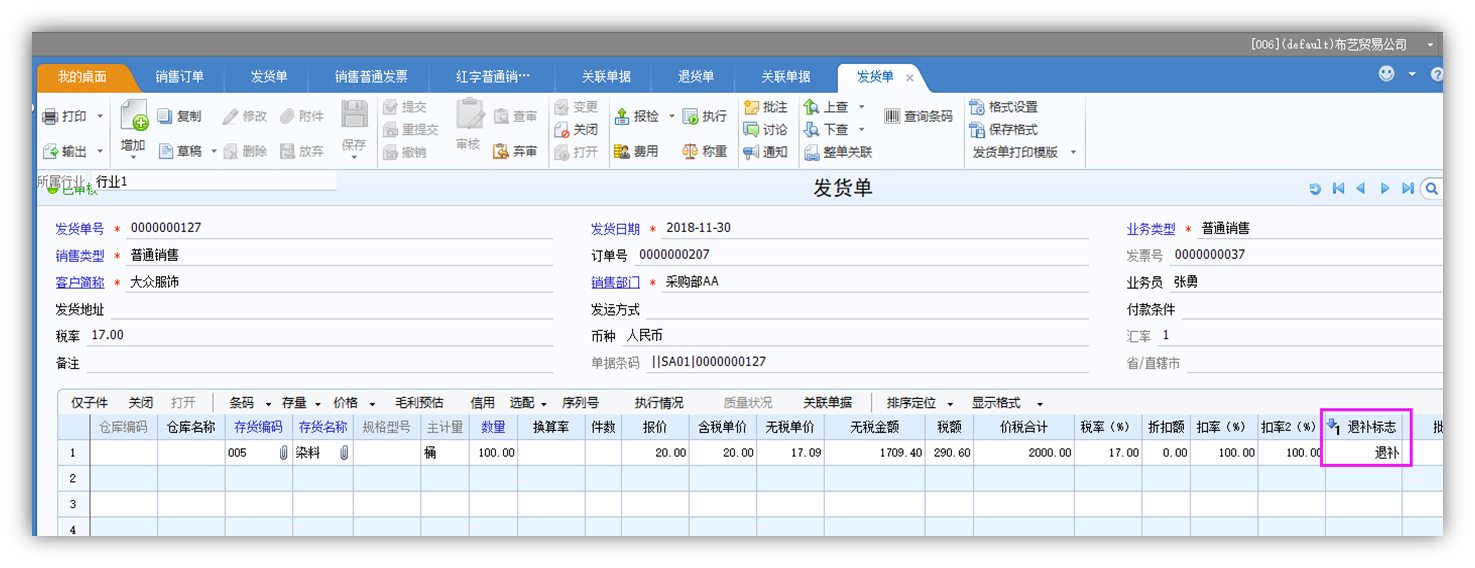Click 仅子件 in the grid toolbar

point(89,403)
